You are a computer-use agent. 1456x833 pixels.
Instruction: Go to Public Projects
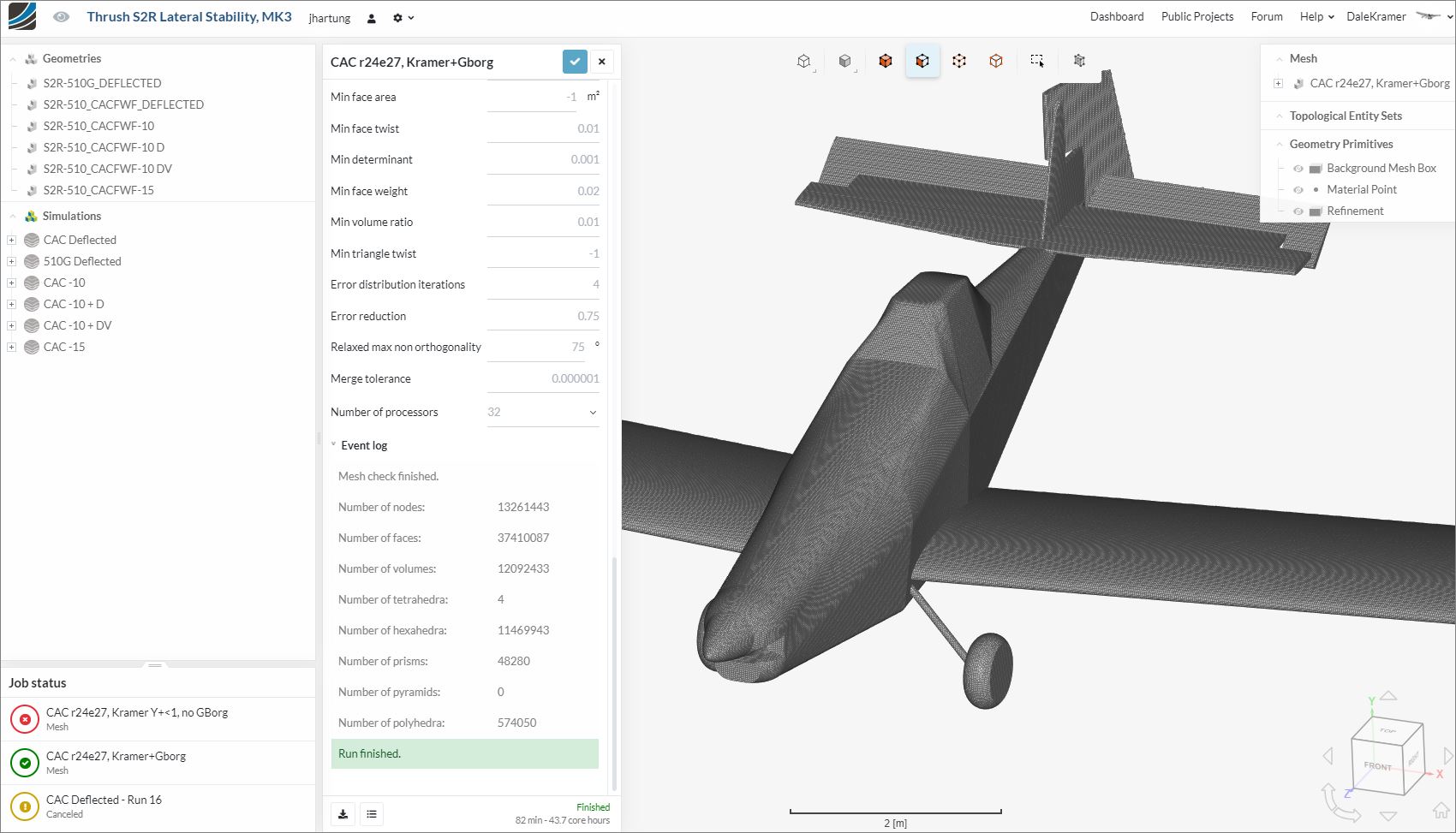coord(1197,16)
